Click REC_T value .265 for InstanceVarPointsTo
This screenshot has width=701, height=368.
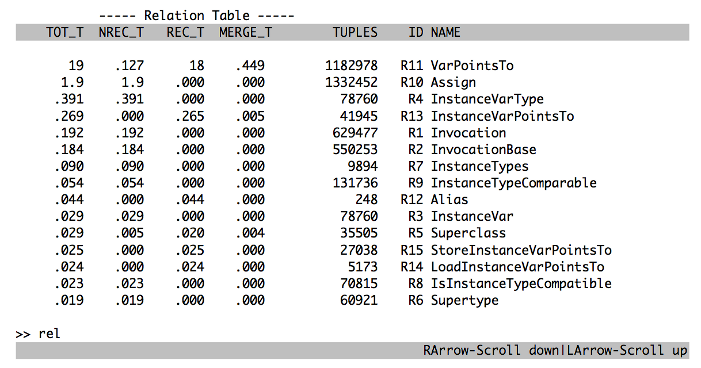pos(190,116)
